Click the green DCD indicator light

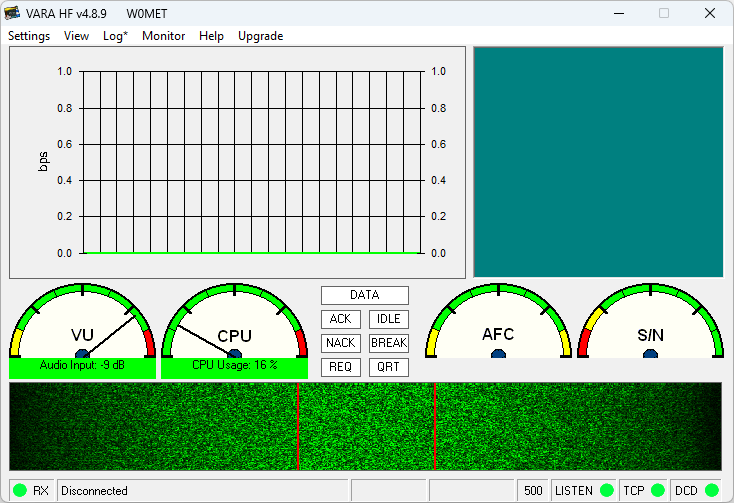[711, 490]
